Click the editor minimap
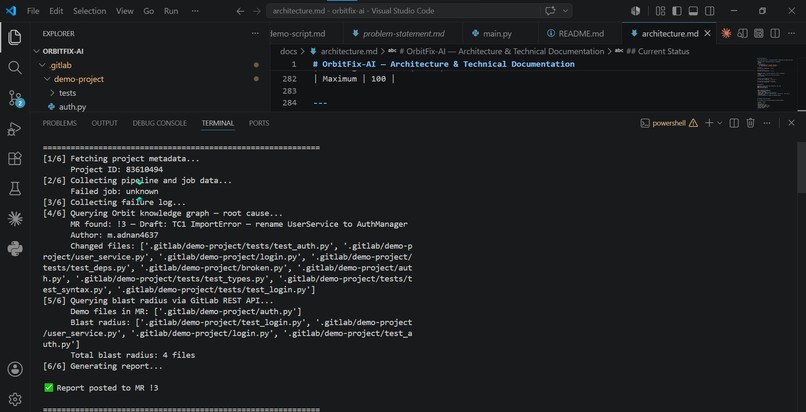The width and height of the screenshot is (806, 412). pyautogui.click(x=776, y=83)
